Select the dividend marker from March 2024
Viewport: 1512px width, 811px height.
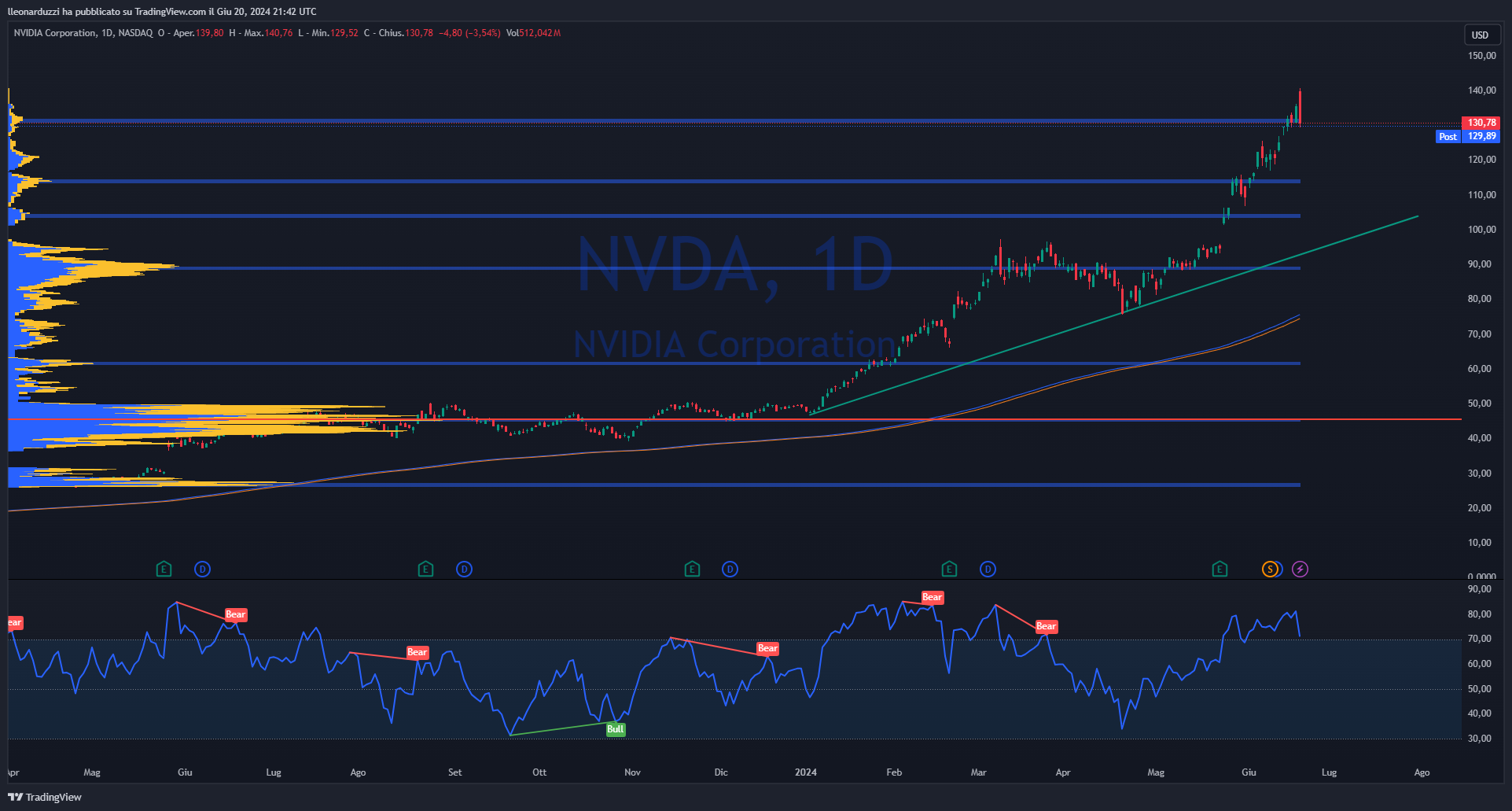988,569
